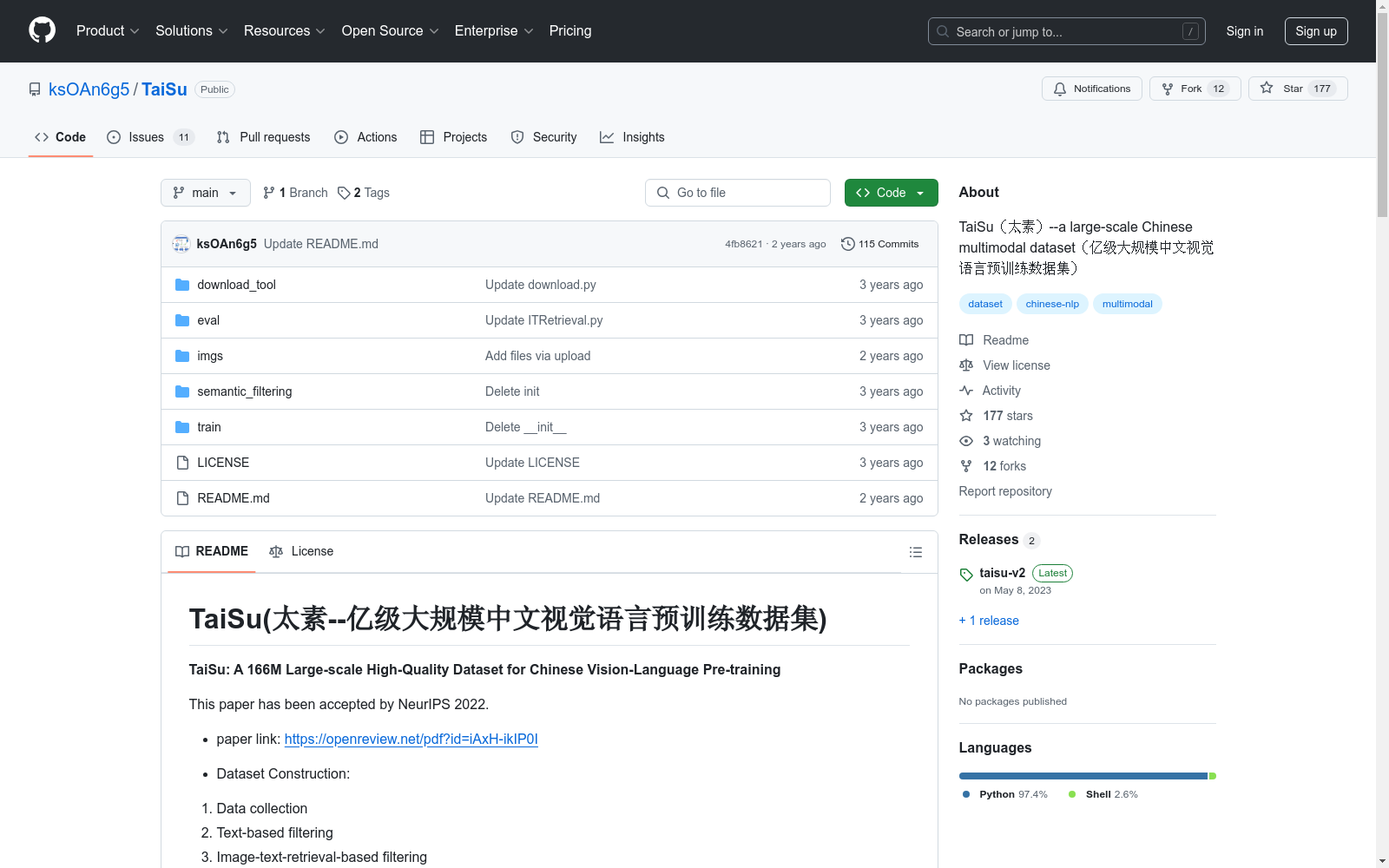View the 115 Commits history

pyautogui.click(x=879, y=244)
